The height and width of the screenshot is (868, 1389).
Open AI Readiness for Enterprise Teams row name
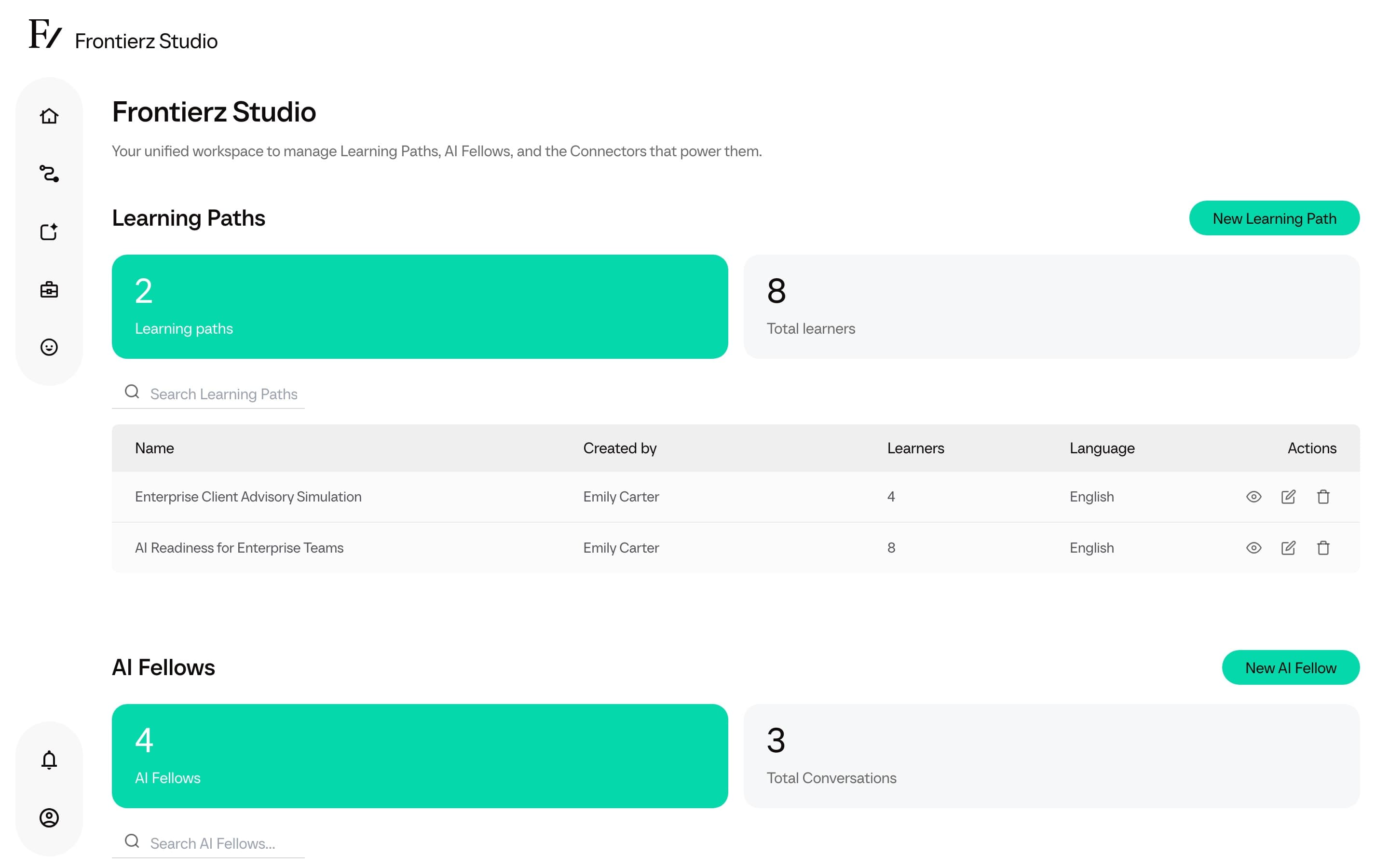coord(239,548)
